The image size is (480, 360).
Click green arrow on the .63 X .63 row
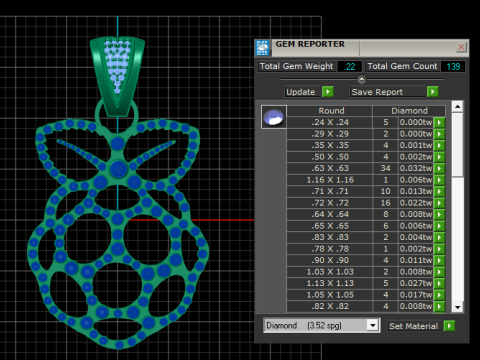tap(439, 168)
